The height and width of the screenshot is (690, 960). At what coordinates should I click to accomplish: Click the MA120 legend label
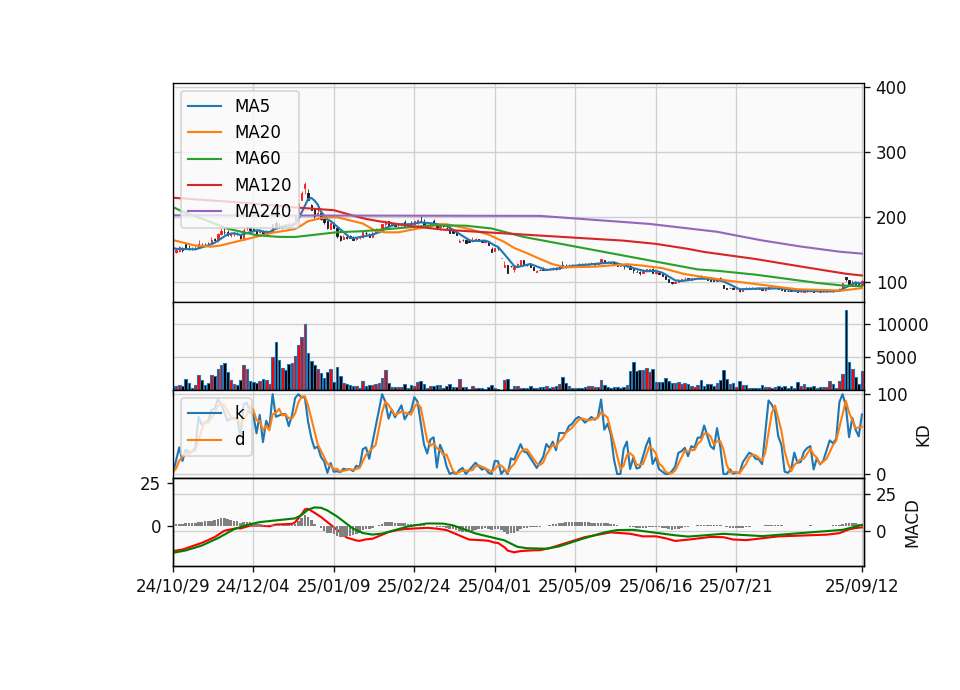(263, 185)
